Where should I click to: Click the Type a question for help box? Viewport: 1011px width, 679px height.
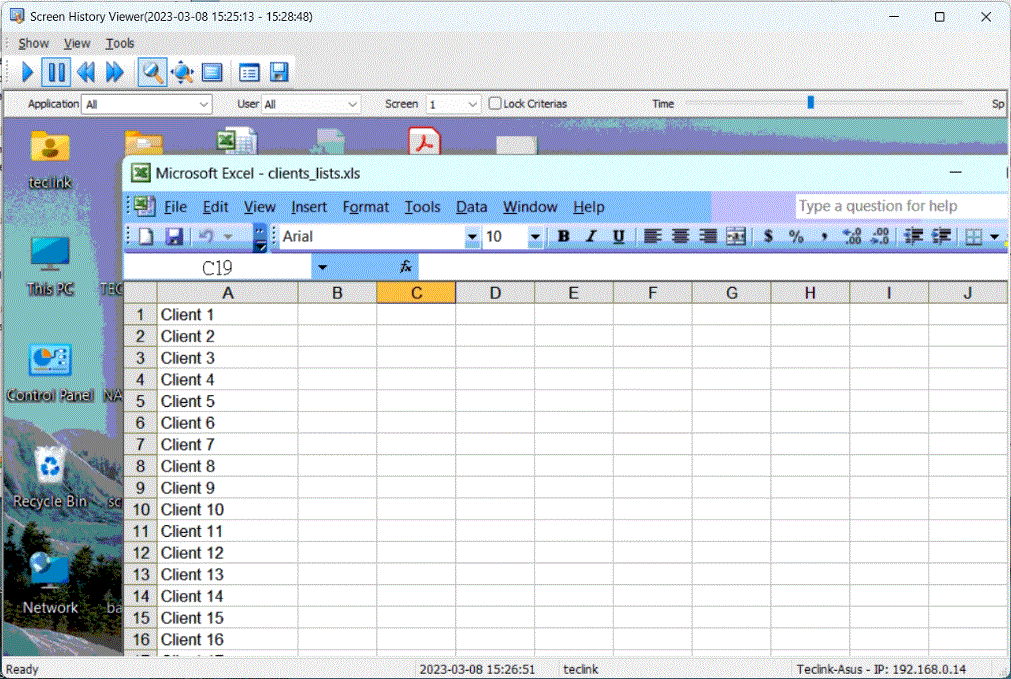tap(901, 206)
